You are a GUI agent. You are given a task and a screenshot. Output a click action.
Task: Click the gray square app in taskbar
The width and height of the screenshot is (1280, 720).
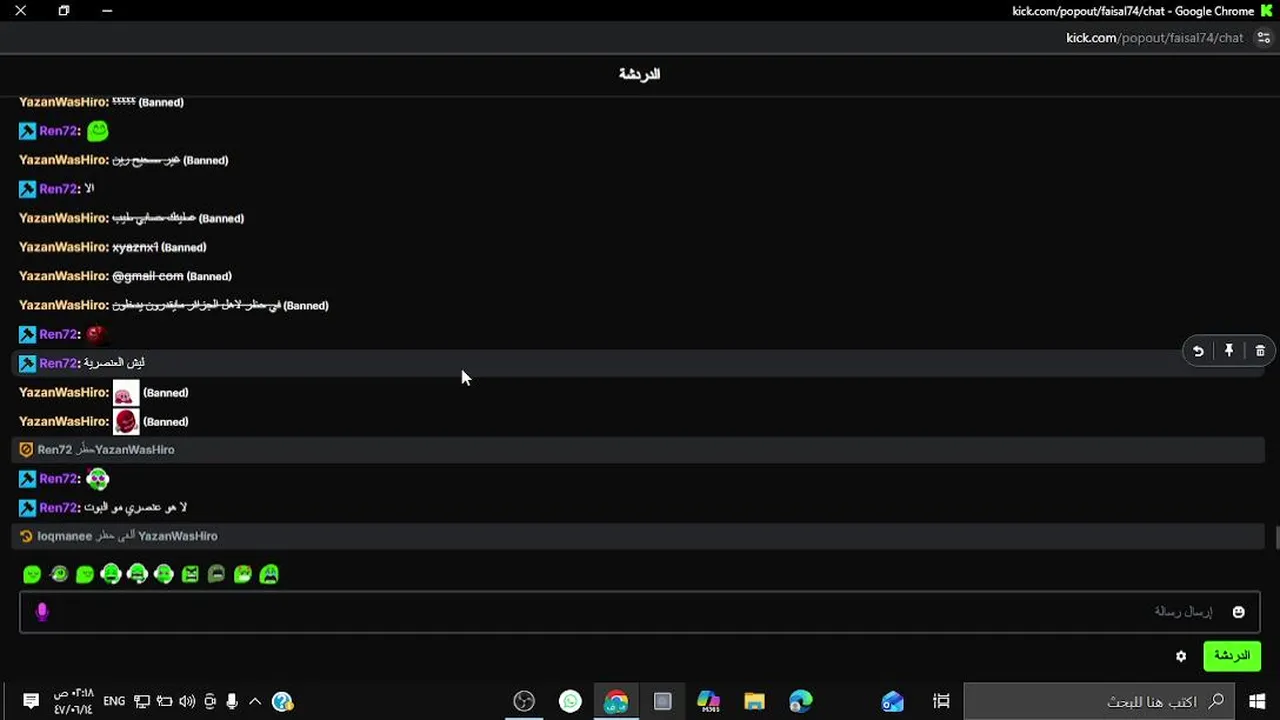(x=662, y=701)
